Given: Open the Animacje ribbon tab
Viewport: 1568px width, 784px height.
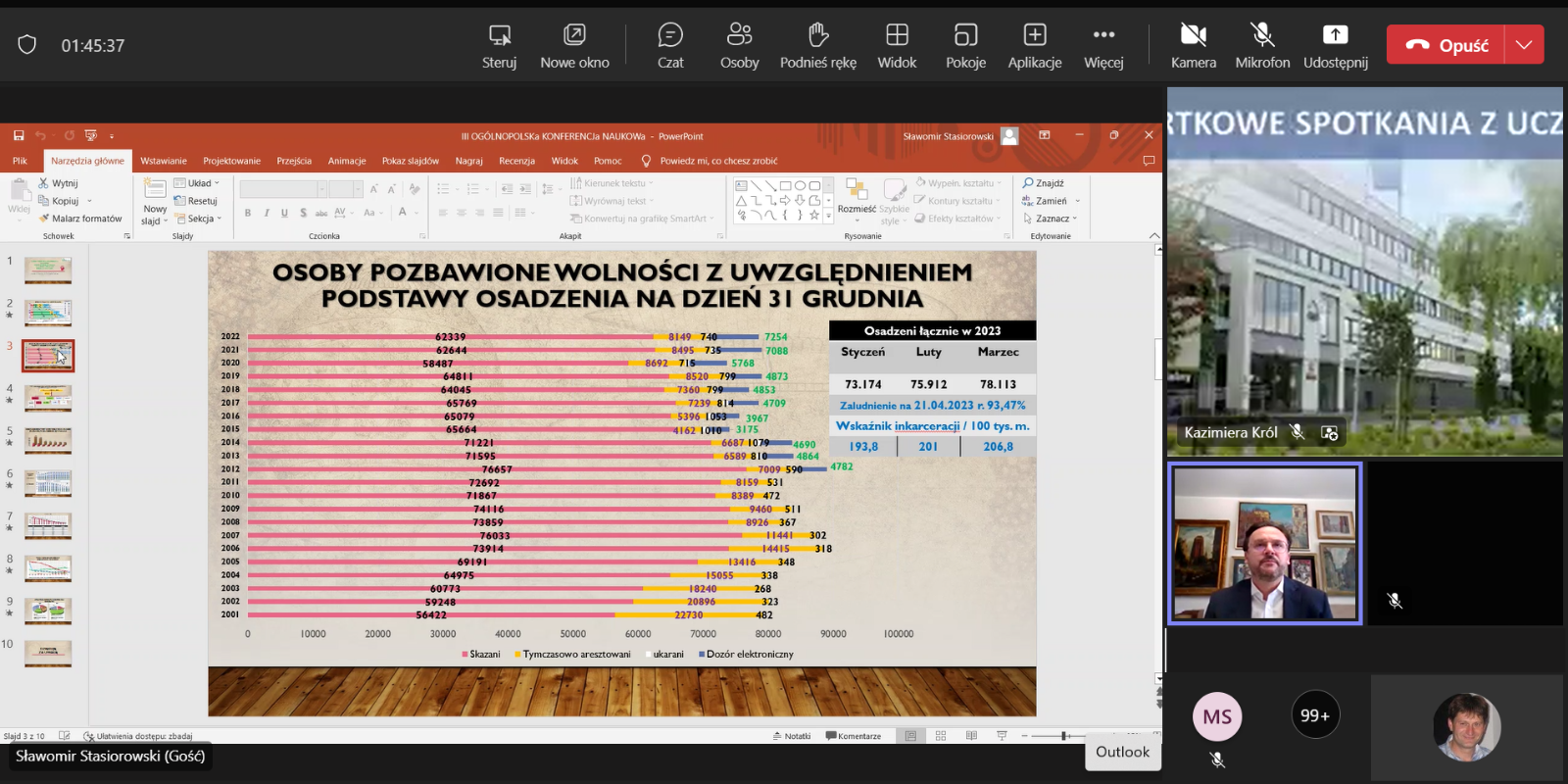Looking at the screenshot, I should tap(347, 161).
